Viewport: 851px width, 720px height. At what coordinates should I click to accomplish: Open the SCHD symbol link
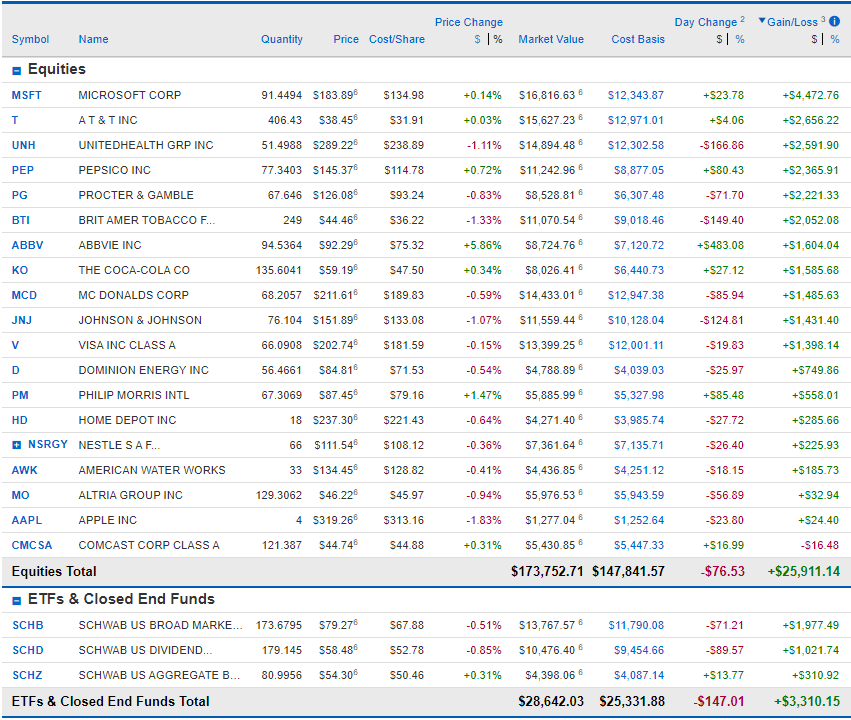pos(28,650)
